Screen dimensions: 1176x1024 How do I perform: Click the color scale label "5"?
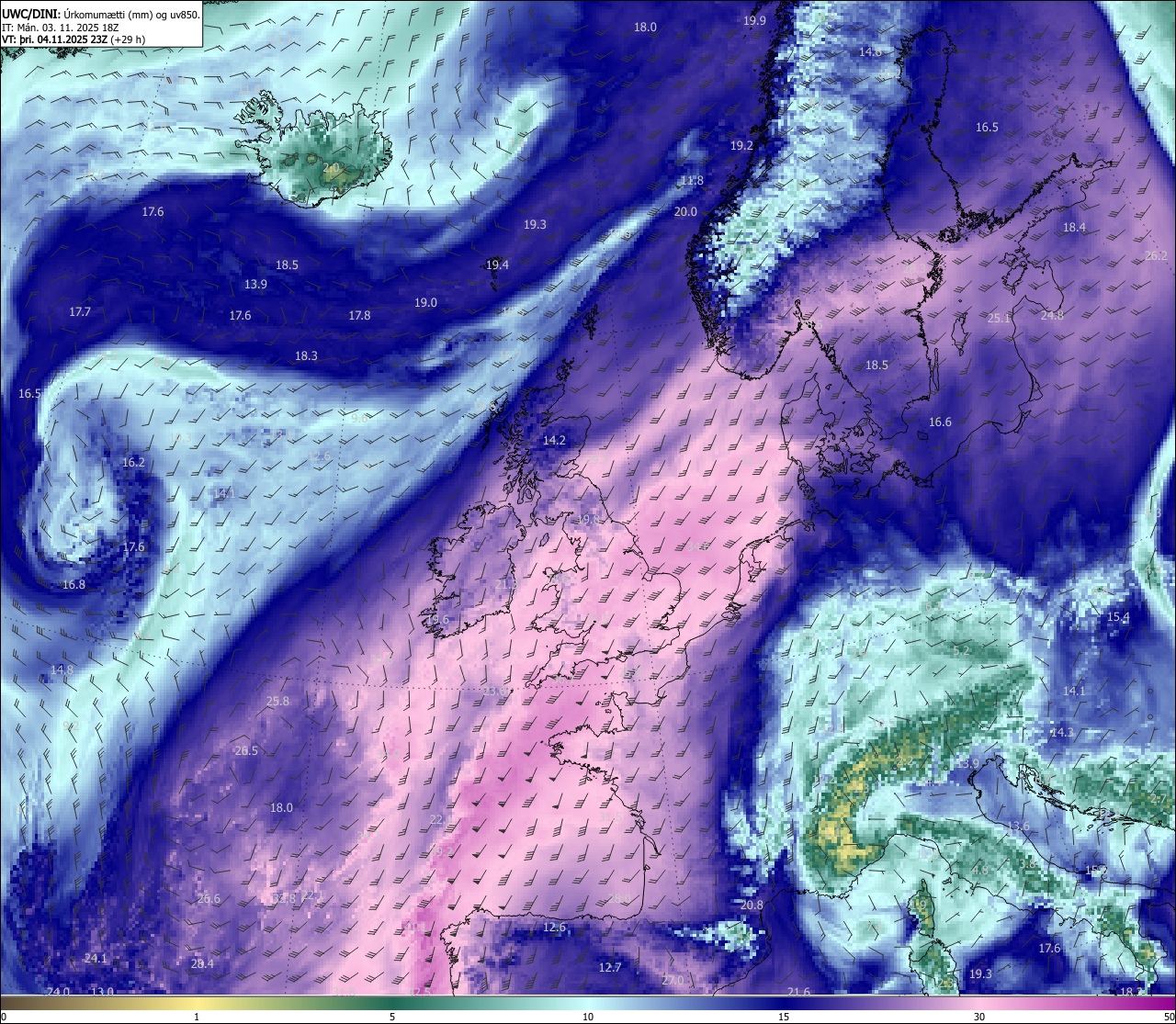click(x=392, y=1017)
